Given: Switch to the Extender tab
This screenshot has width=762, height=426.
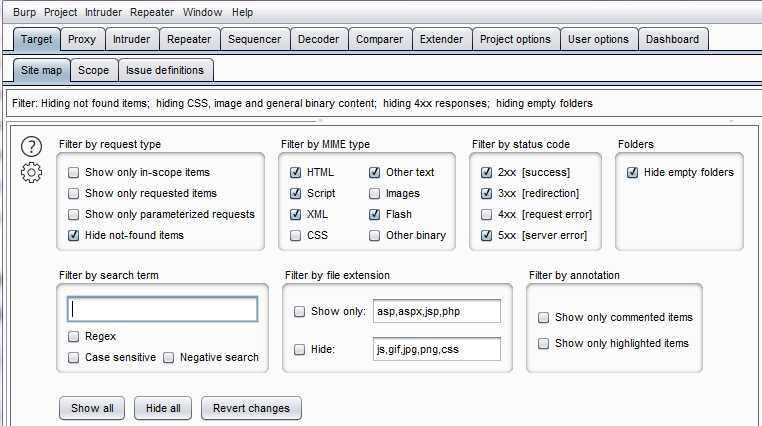Looking at the screenshot, I should 441,39.
